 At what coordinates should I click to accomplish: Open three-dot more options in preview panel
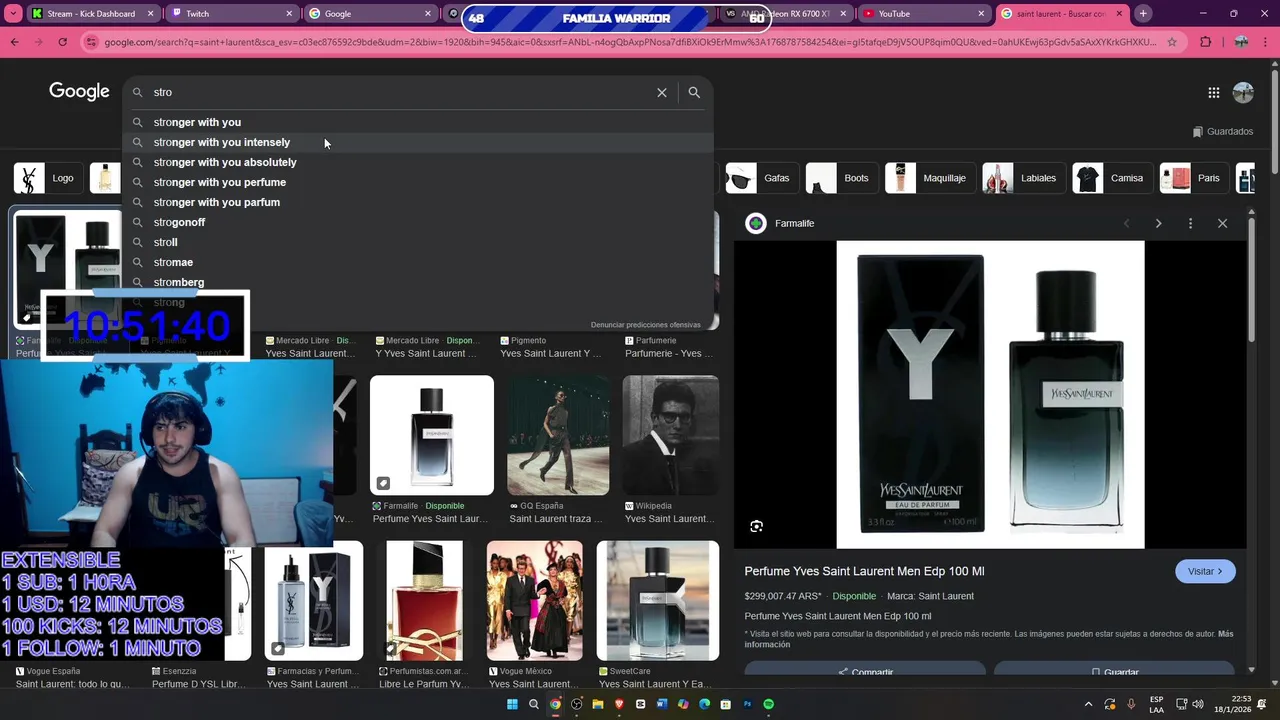click(x=1190, y=223)
